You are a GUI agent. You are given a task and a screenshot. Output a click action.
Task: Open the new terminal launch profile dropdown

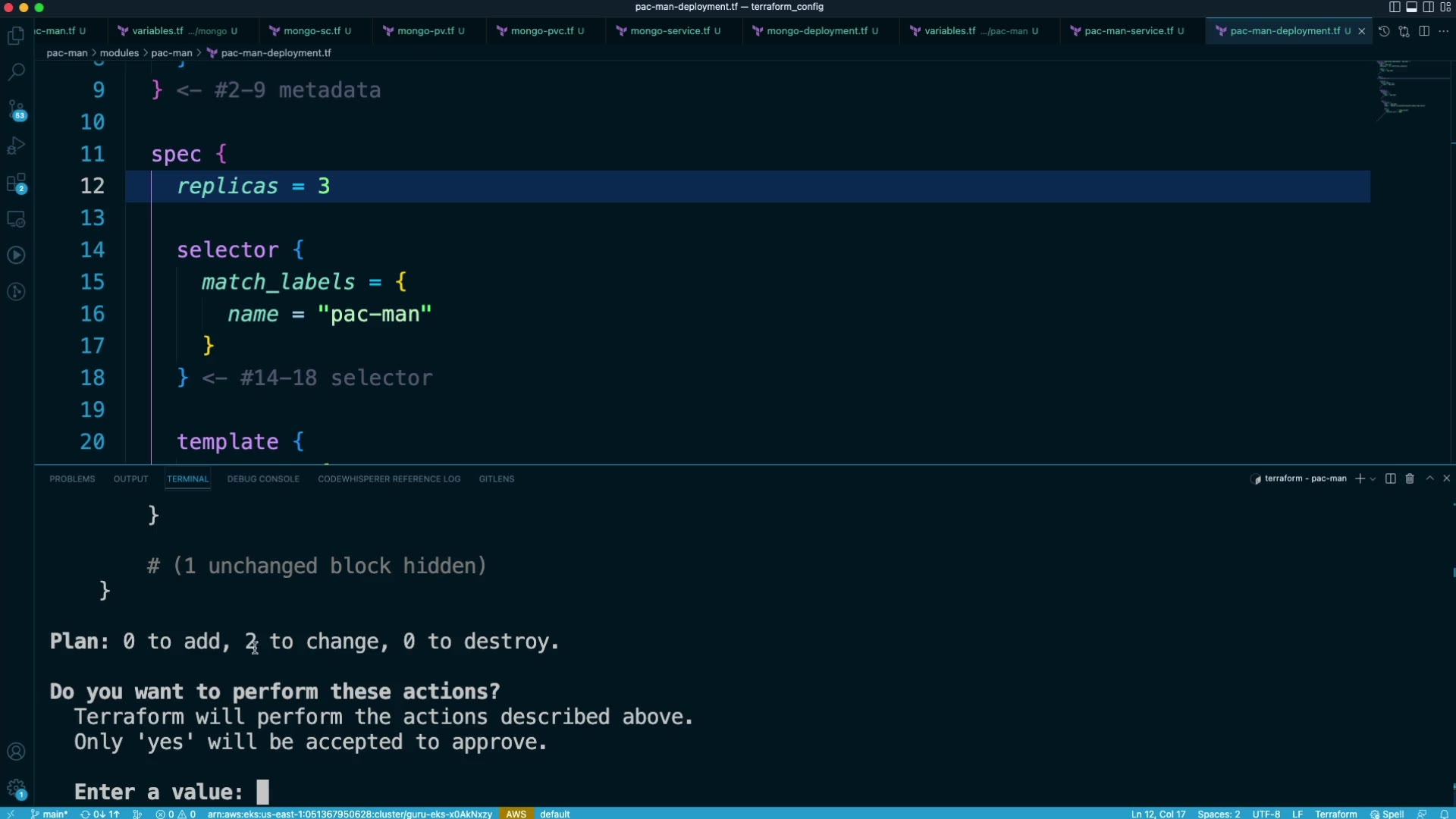click(x=1373, y=479)
